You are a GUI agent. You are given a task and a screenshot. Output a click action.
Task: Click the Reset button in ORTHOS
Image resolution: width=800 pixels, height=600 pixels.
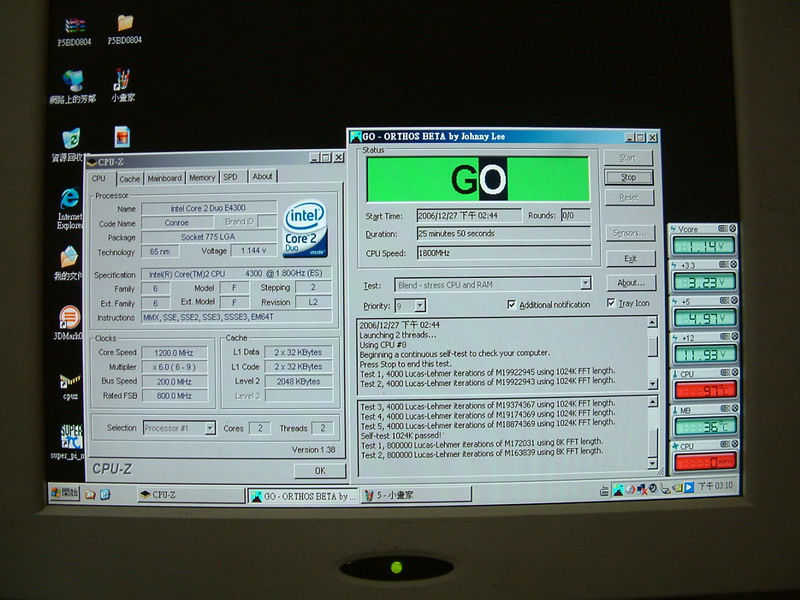(629, 197)
